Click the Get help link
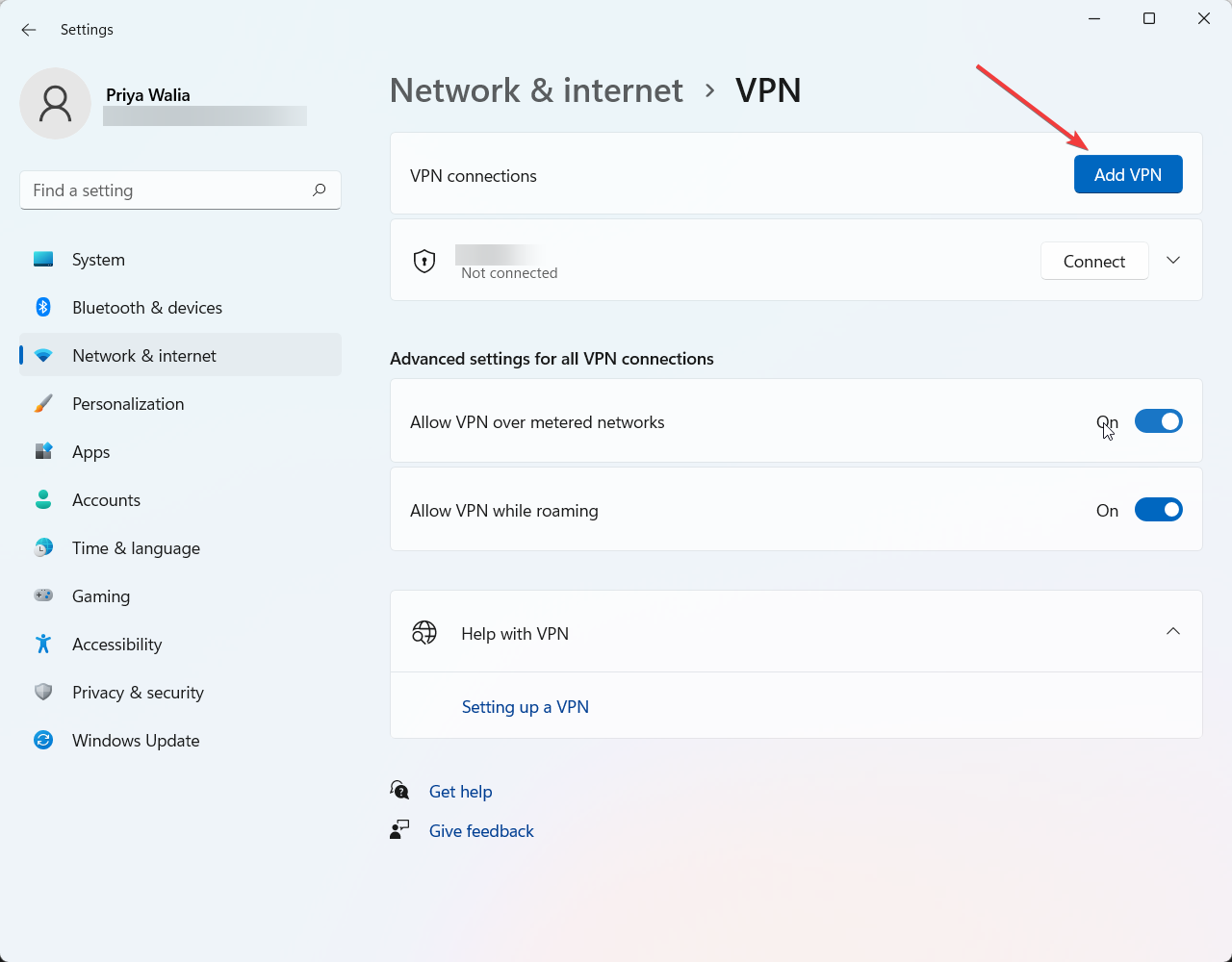The width and height of the screenshot is (1232, 962). point(460,791)
